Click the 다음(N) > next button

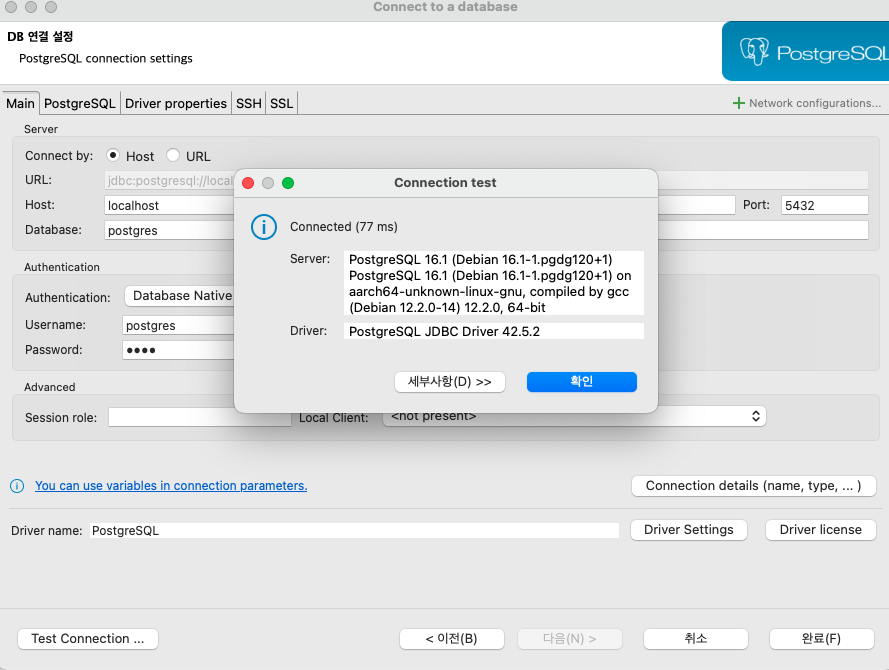570,639
